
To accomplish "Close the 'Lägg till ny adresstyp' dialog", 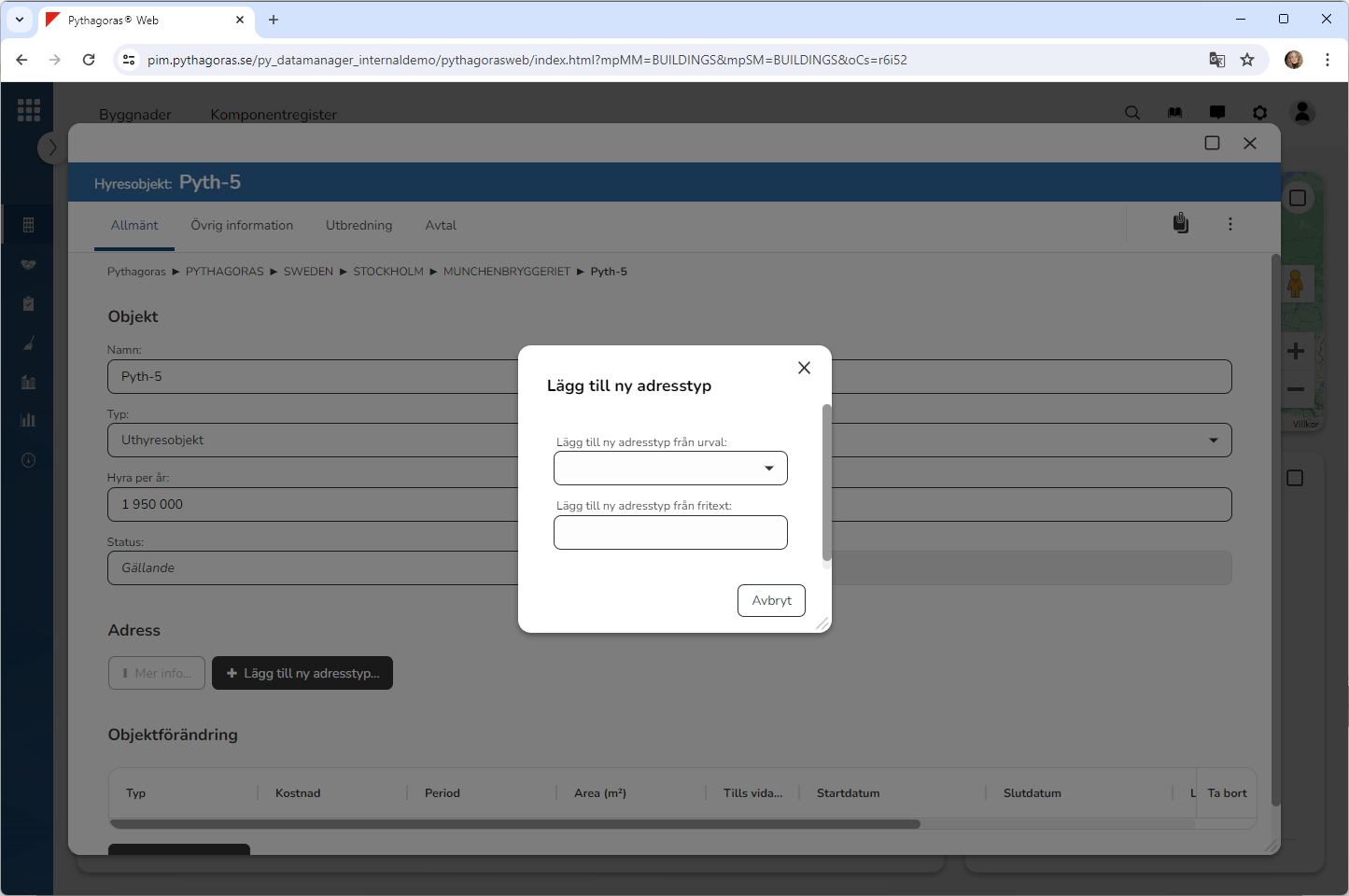I will click(x=804, y=368).
